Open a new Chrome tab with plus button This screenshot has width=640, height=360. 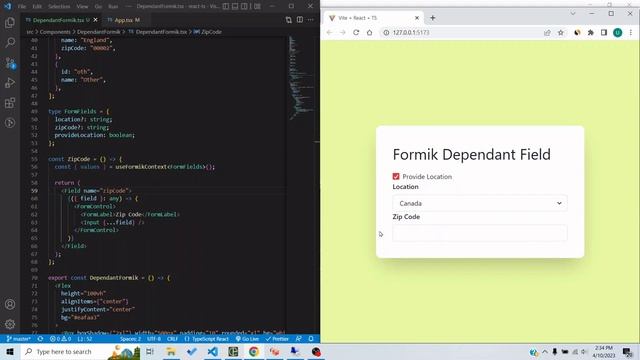[433, 18]
